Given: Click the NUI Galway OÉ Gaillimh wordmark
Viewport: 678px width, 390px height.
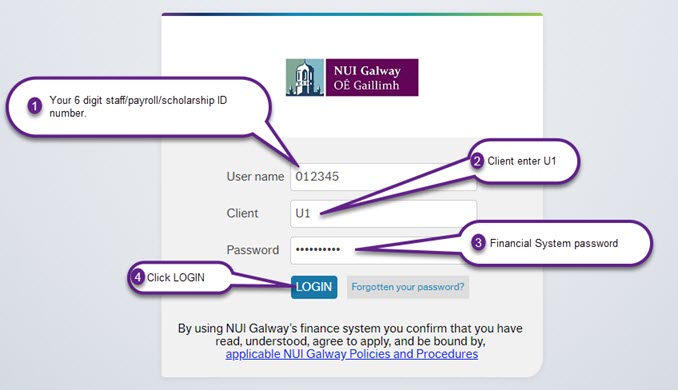Looking at the screenshot, I should click(x=372, y=77).
